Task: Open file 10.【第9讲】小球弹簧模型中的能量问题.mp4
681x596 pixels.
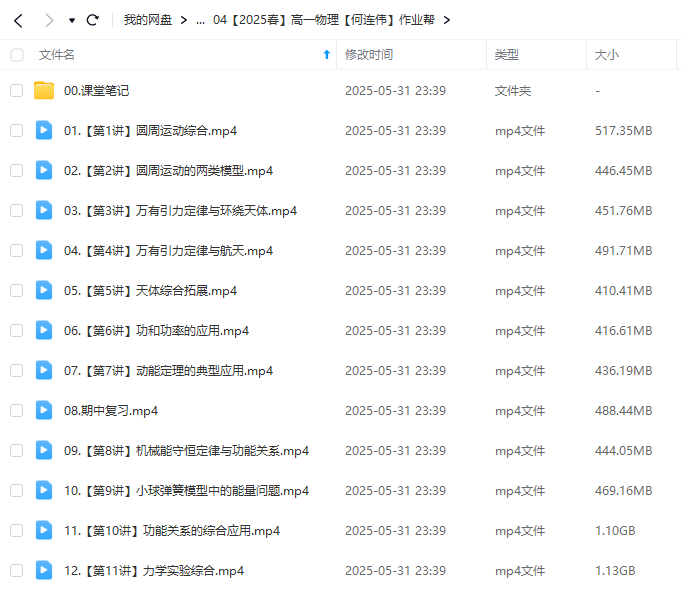Action: point(186,490)
